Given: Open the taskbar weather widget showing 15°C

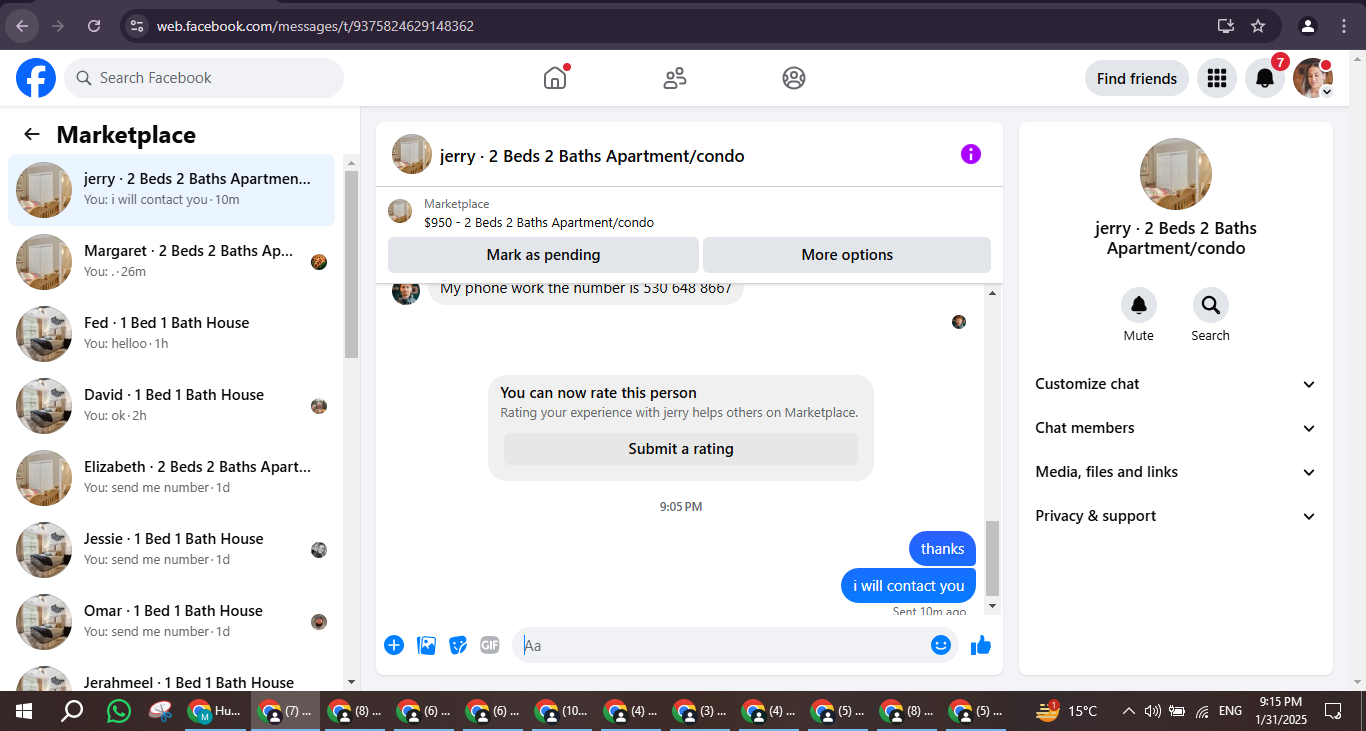Looking at the screenshot, I should point(1066,711).
